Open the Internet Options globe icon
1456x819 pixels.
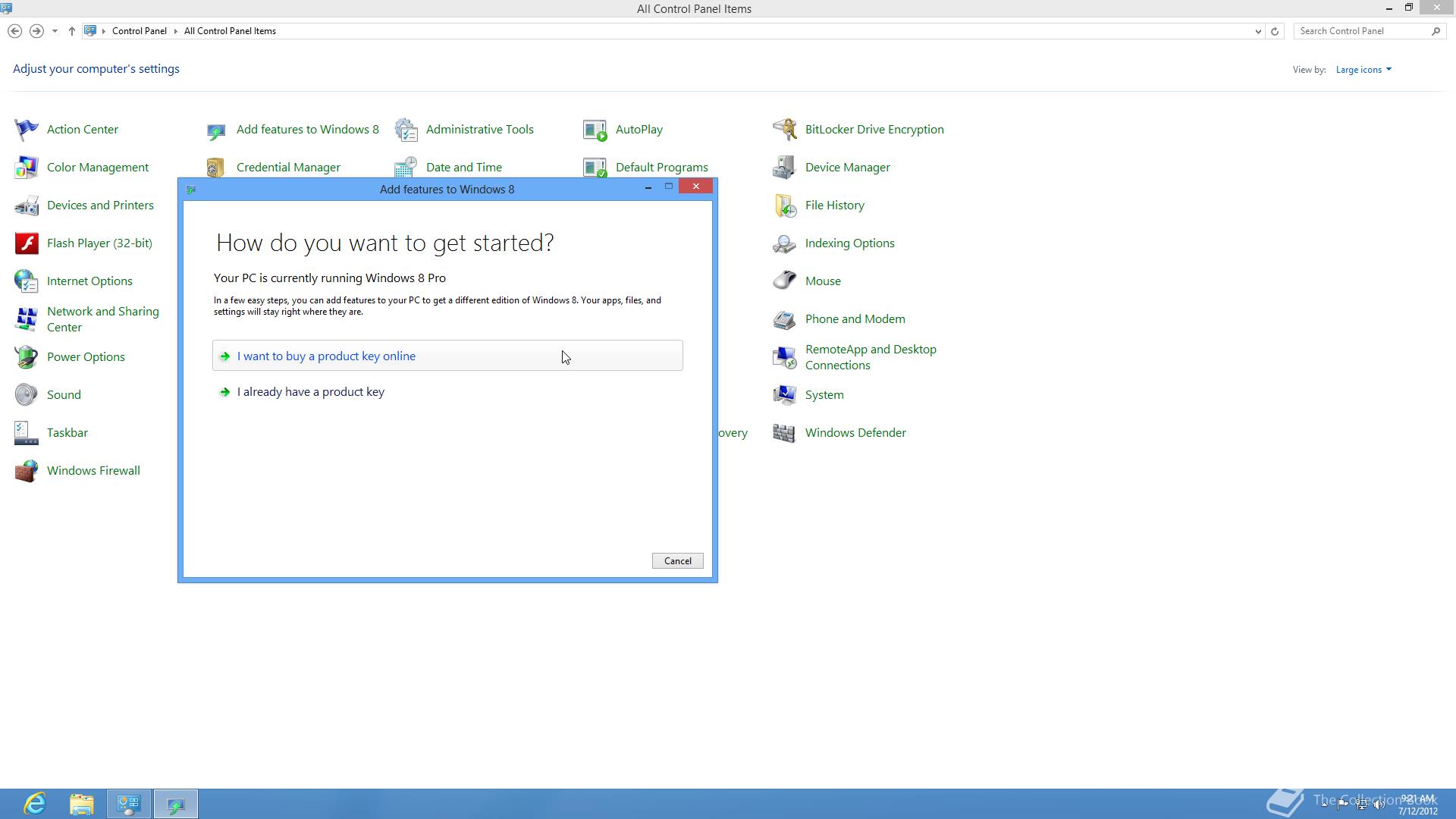[27, 281]
